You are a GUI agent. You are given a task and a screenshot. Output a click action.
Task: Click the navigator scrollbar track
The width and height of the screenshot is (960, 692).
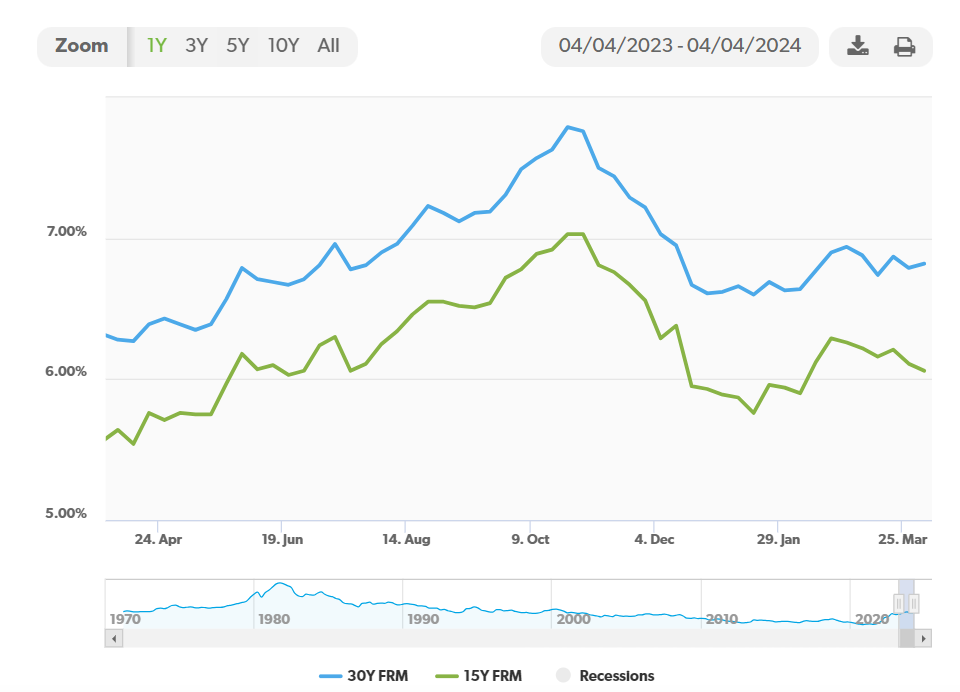(500, 637)
